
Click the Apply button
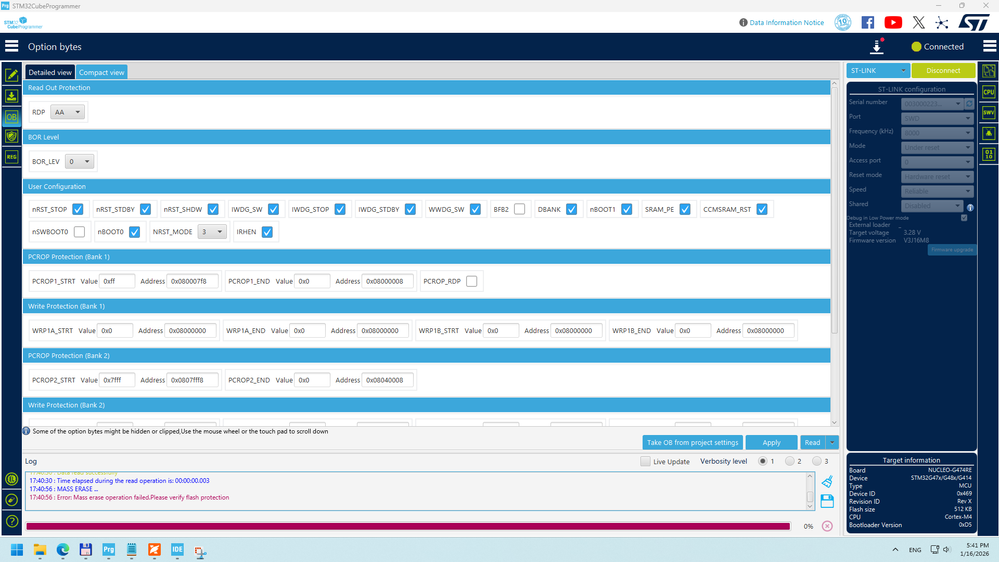(x=771, y=442)
